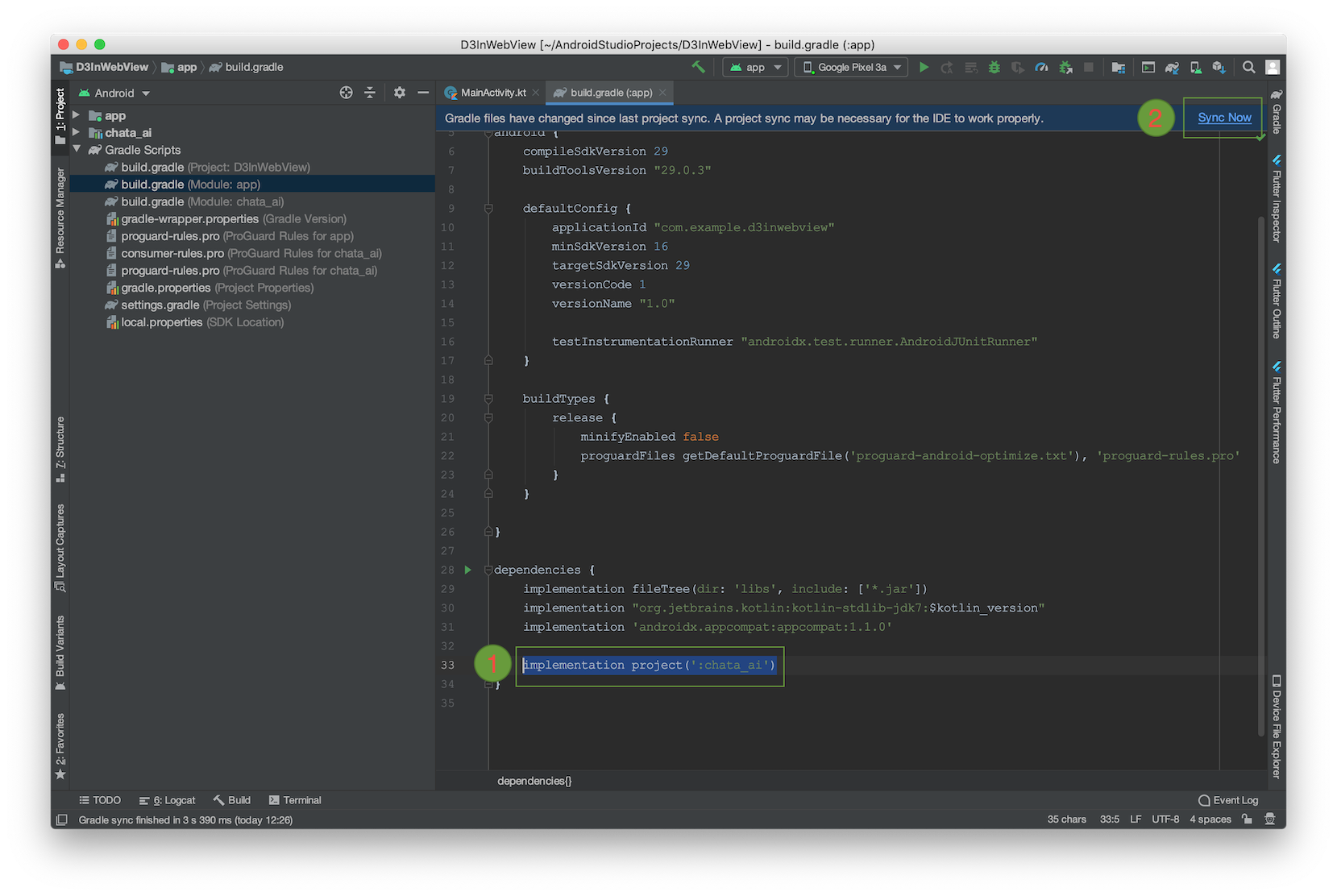Click app breadcrumb in navigation bar
This screenshot has height=896, width=1337.
pyautogui.click(x=180, y=67)
